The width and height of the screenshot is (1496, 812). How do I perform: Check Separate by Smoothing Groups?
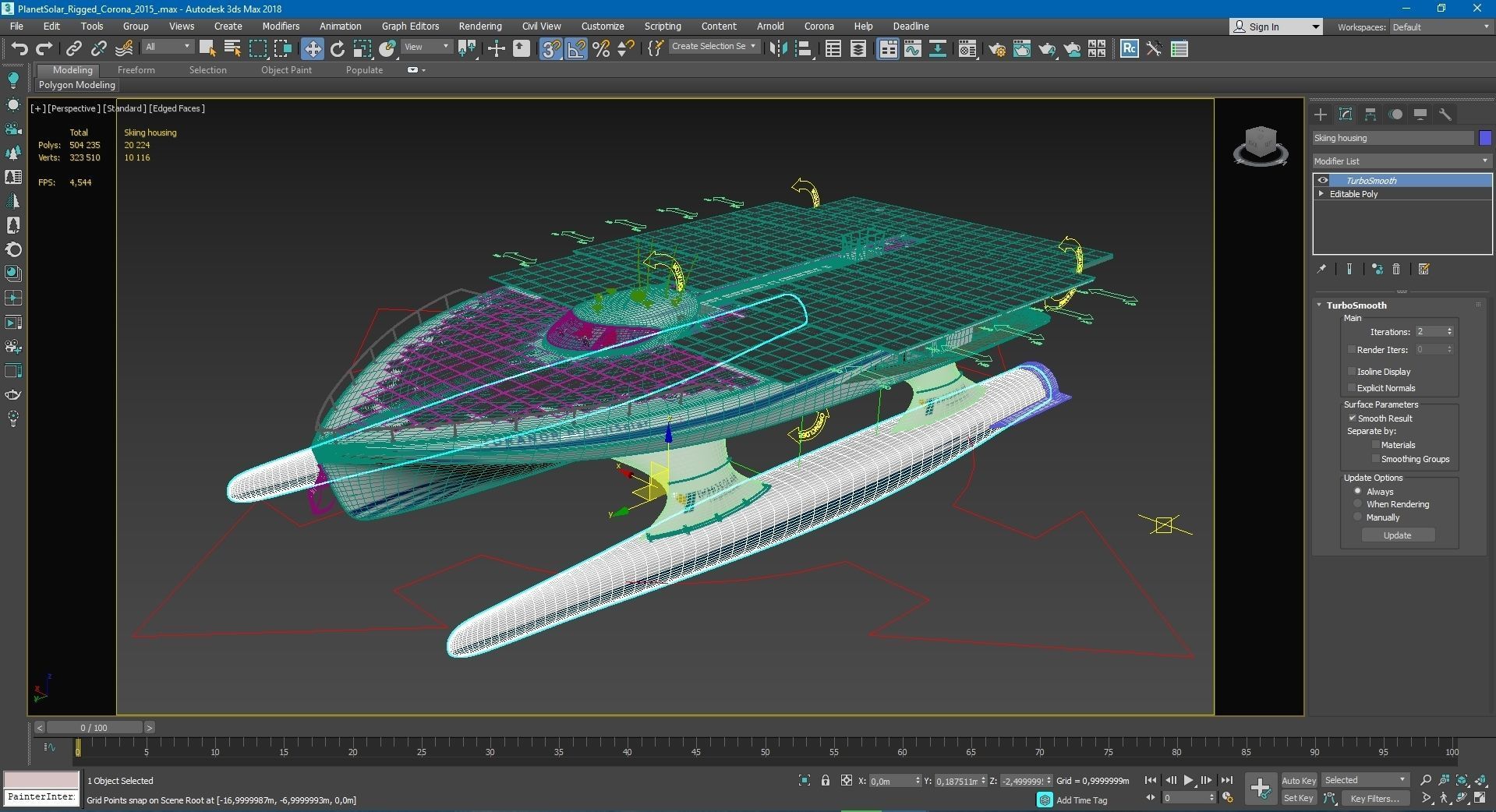pos(1376,458)
